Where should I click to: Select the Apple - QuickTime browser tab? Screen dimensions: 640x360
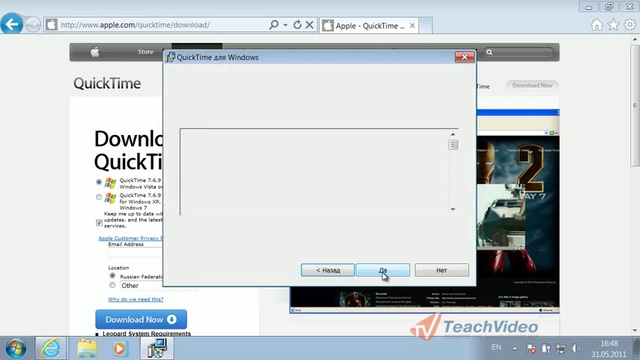[369, 26]
